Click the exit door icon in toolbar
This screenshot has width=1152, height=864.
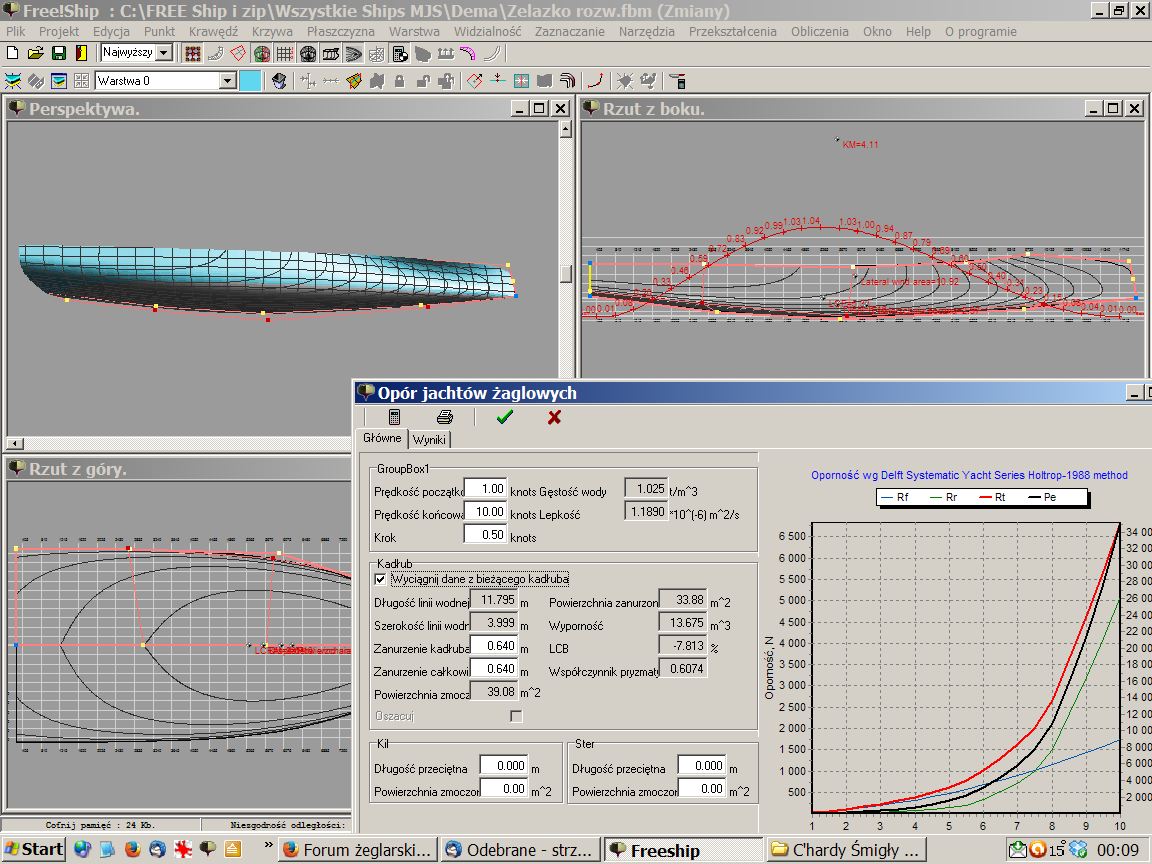tap(80, 53)
